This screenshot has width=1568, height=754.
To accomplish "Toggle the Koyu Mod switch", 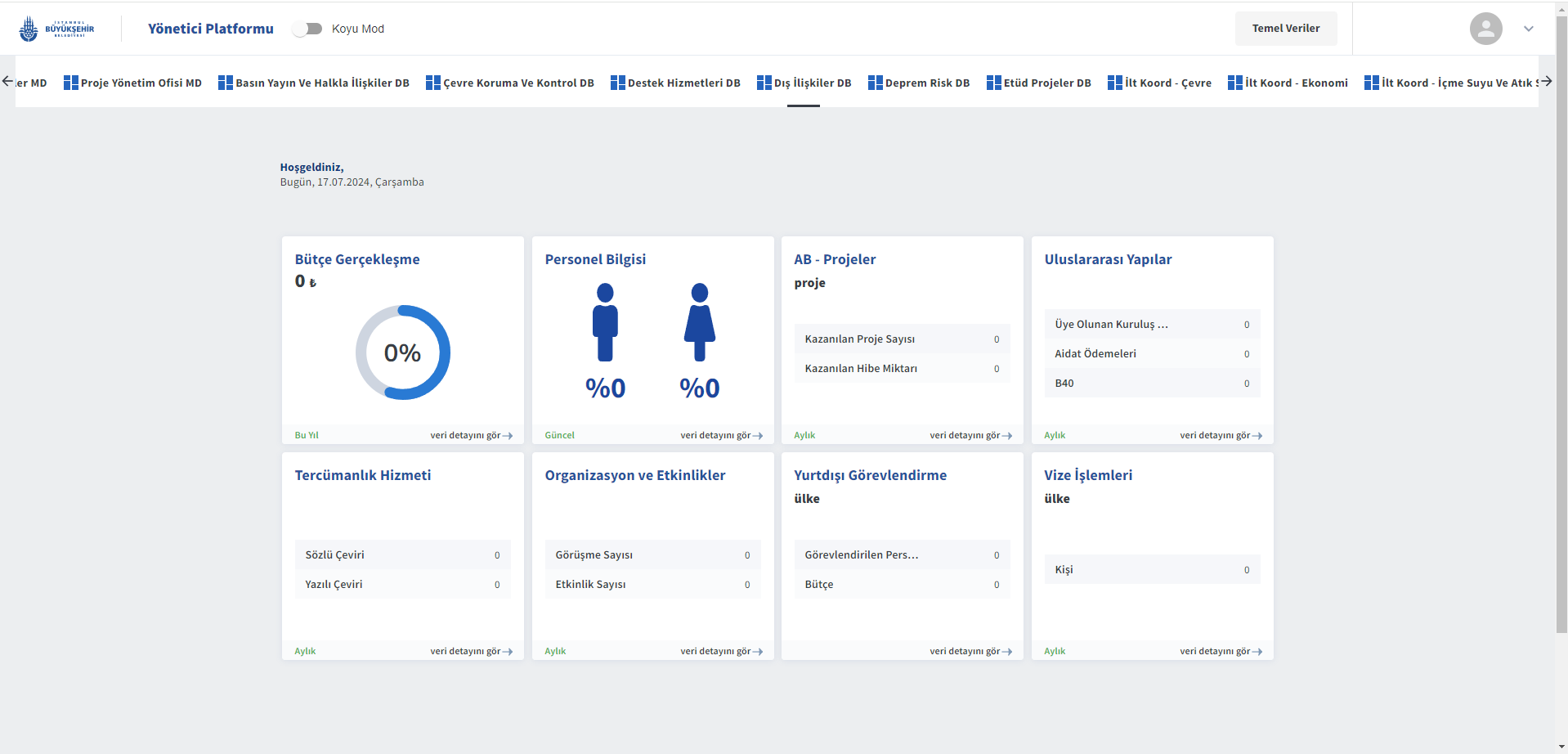I will pos(307,29).
